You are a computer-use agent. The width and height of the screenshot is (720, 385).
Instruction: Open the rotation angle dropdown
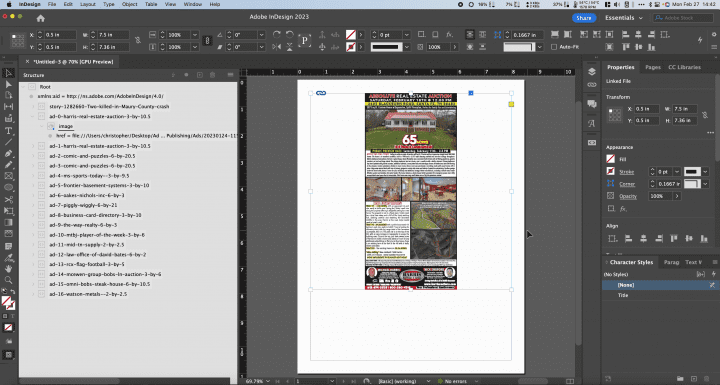[261, 35]
